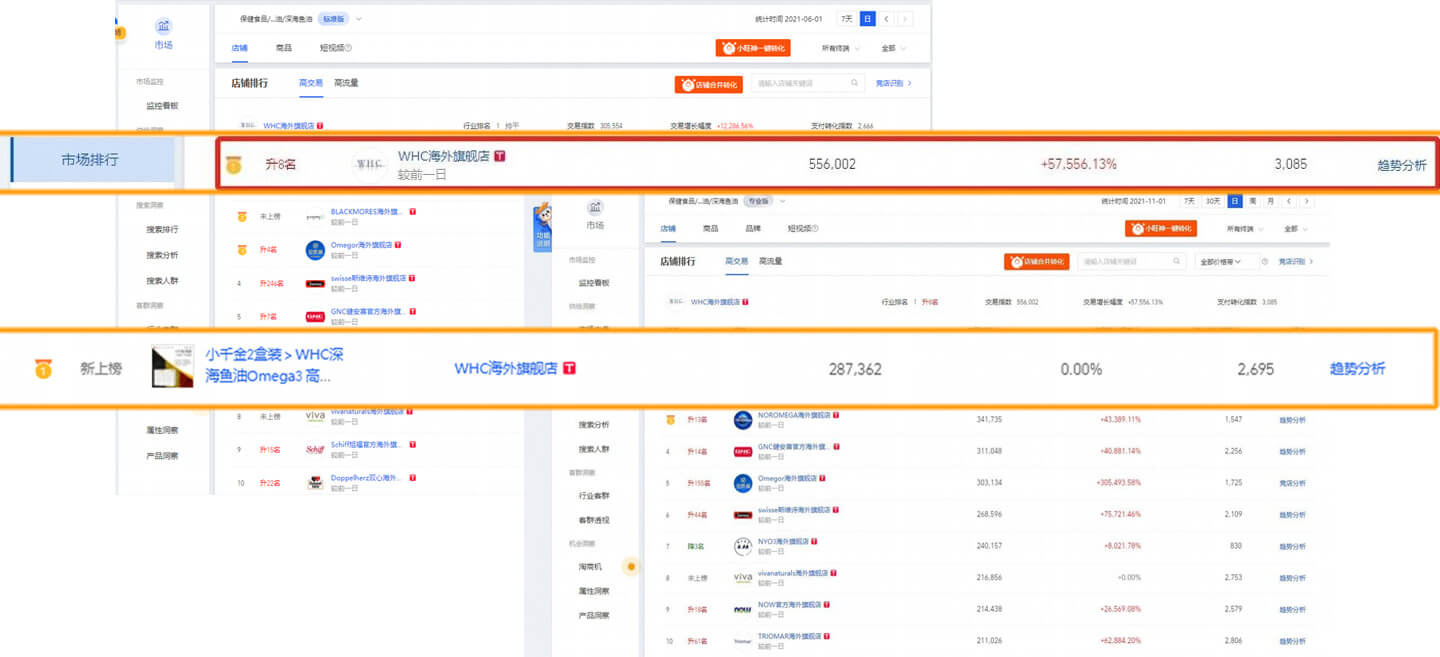Screen dimensions: 1440x657
Task: Open 所有终端 dropdown in 2021-06-01 window
Action: coord(839,48)
